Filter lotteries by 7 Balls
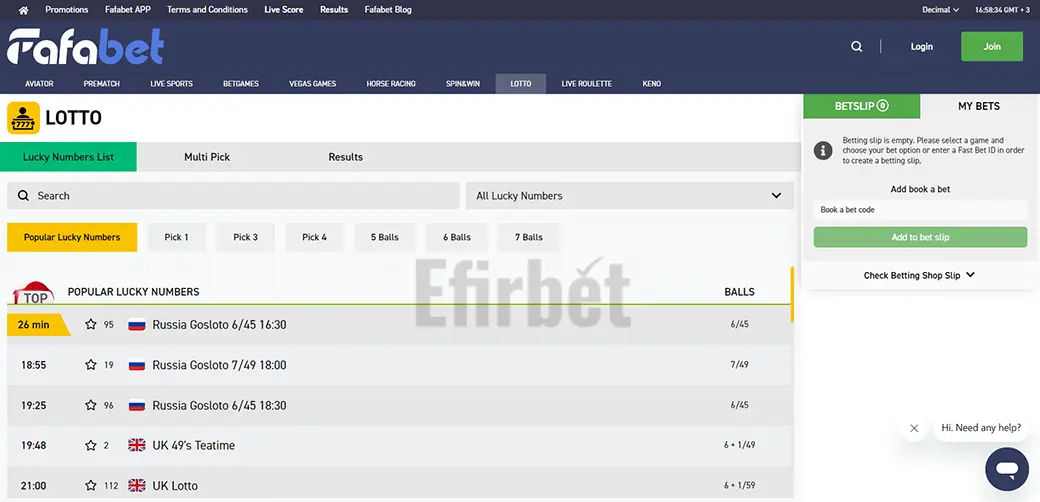 (x=529, y=237)
